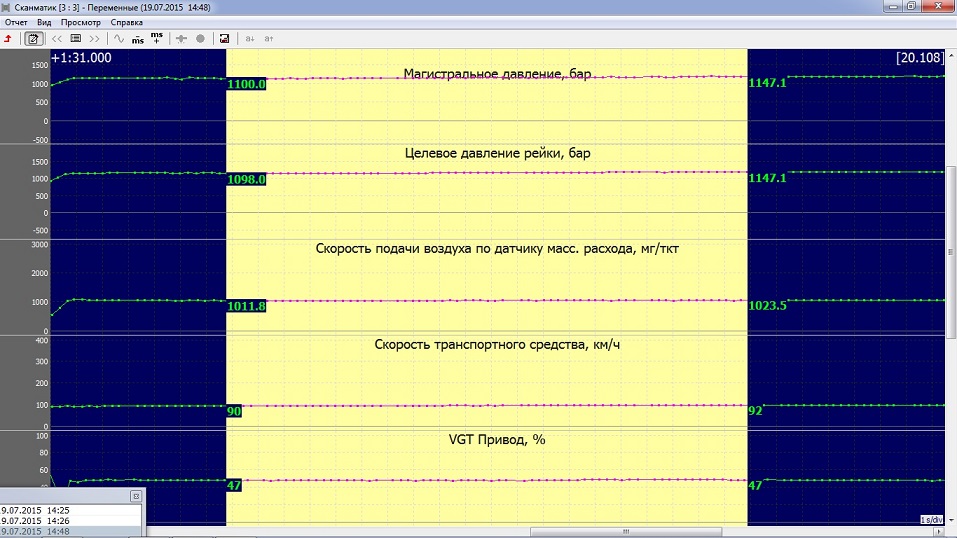The image size is (957, 538).
Task: Click the grey marker crosshair icon
Action: [181, 38]
